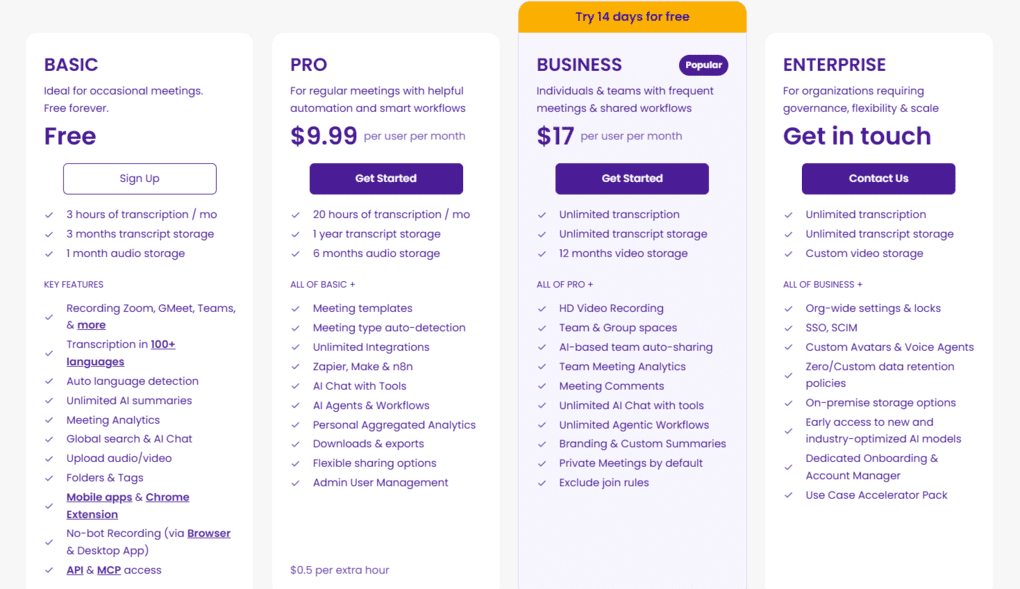Click the checkmark next to Auto language detection

48,381
